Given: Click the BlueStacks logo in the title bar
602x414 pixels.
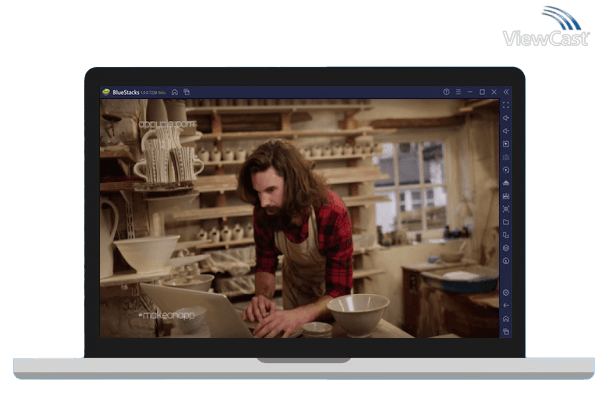Looking at the screenshot, I should [106, 92].
